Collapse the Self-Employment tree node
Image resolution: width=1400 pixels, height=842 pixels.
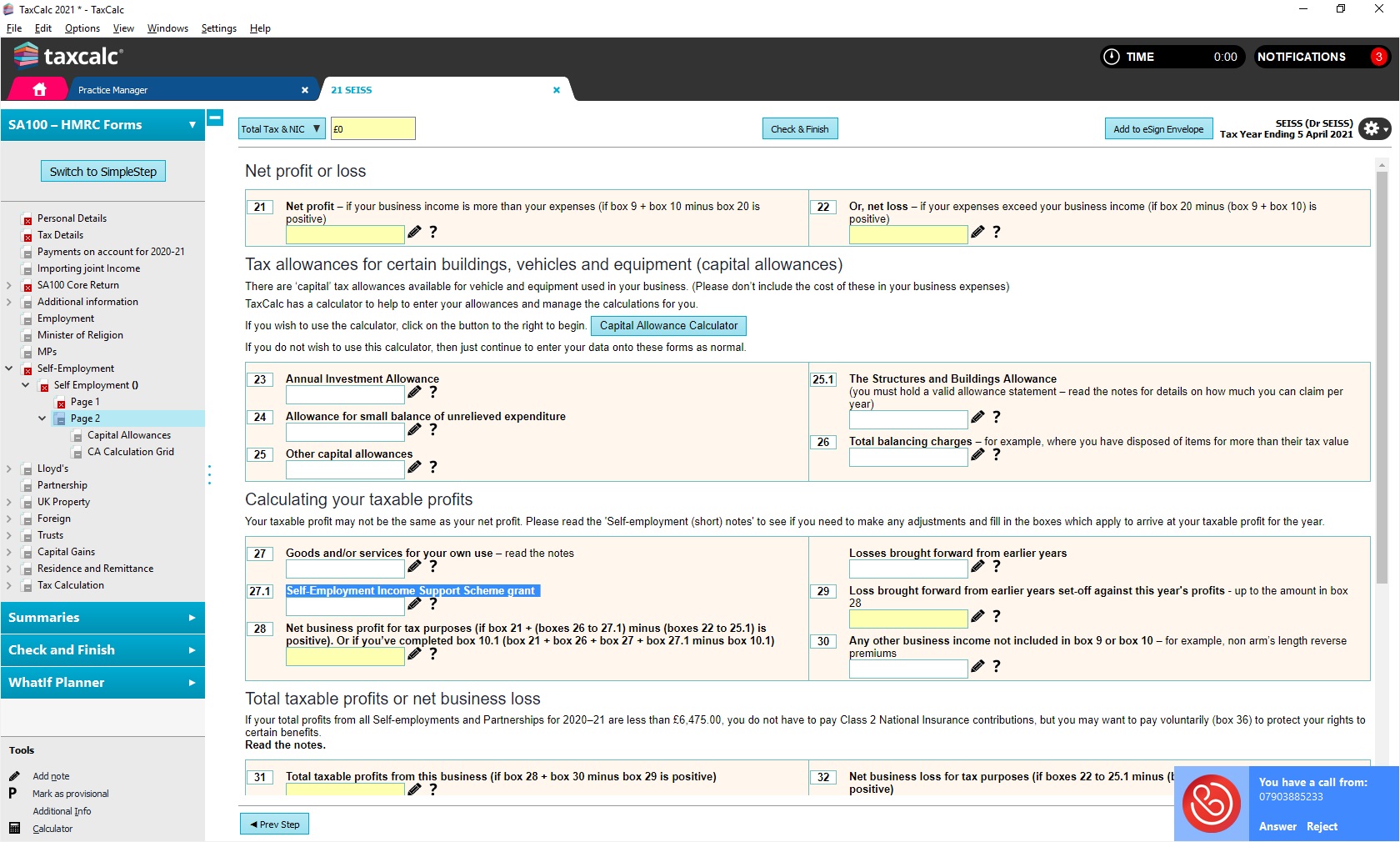[x=9, y=368]
